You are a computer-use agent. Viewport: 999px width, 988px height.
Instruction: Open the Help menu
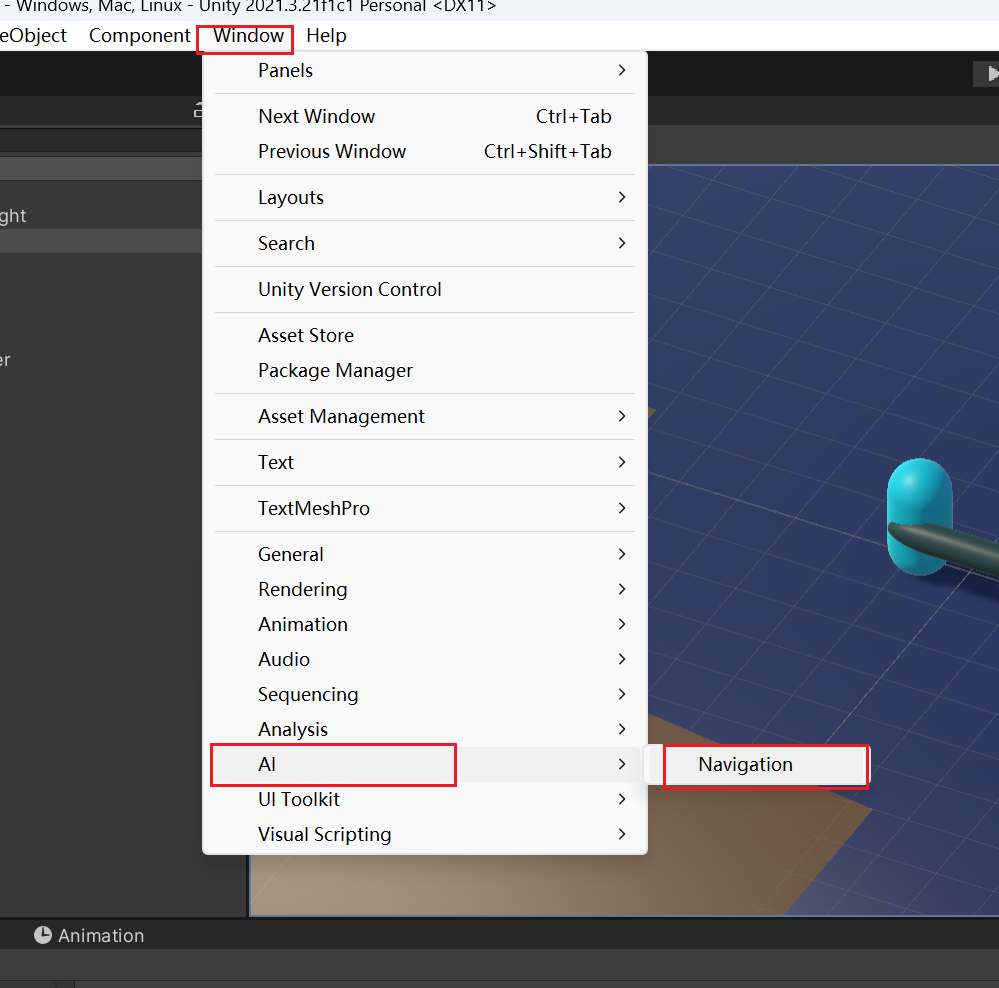[326, 36]
